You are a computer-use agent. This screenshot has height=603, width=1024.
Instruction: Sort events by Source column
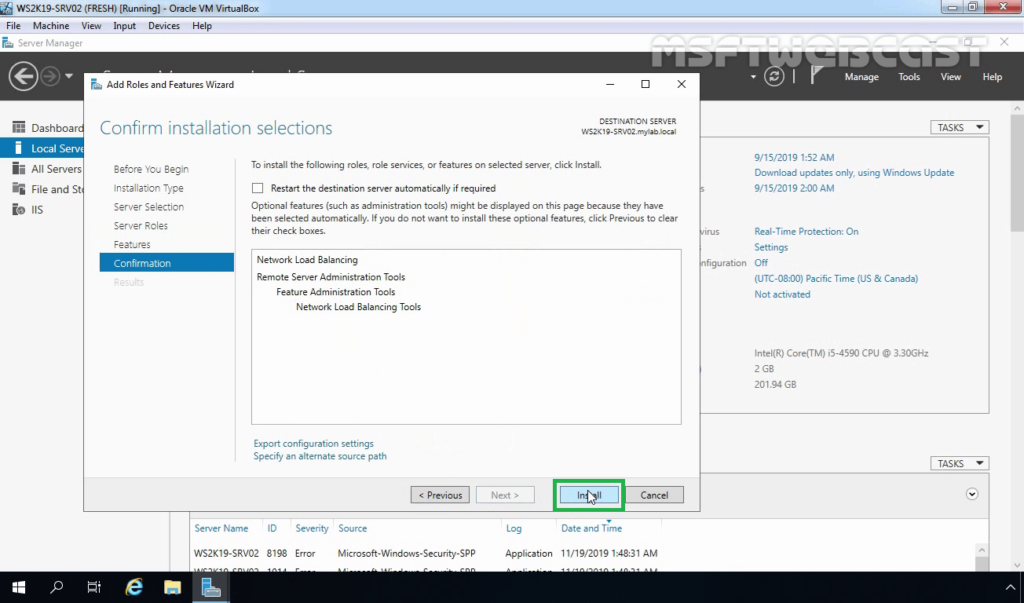pos(352,528)
